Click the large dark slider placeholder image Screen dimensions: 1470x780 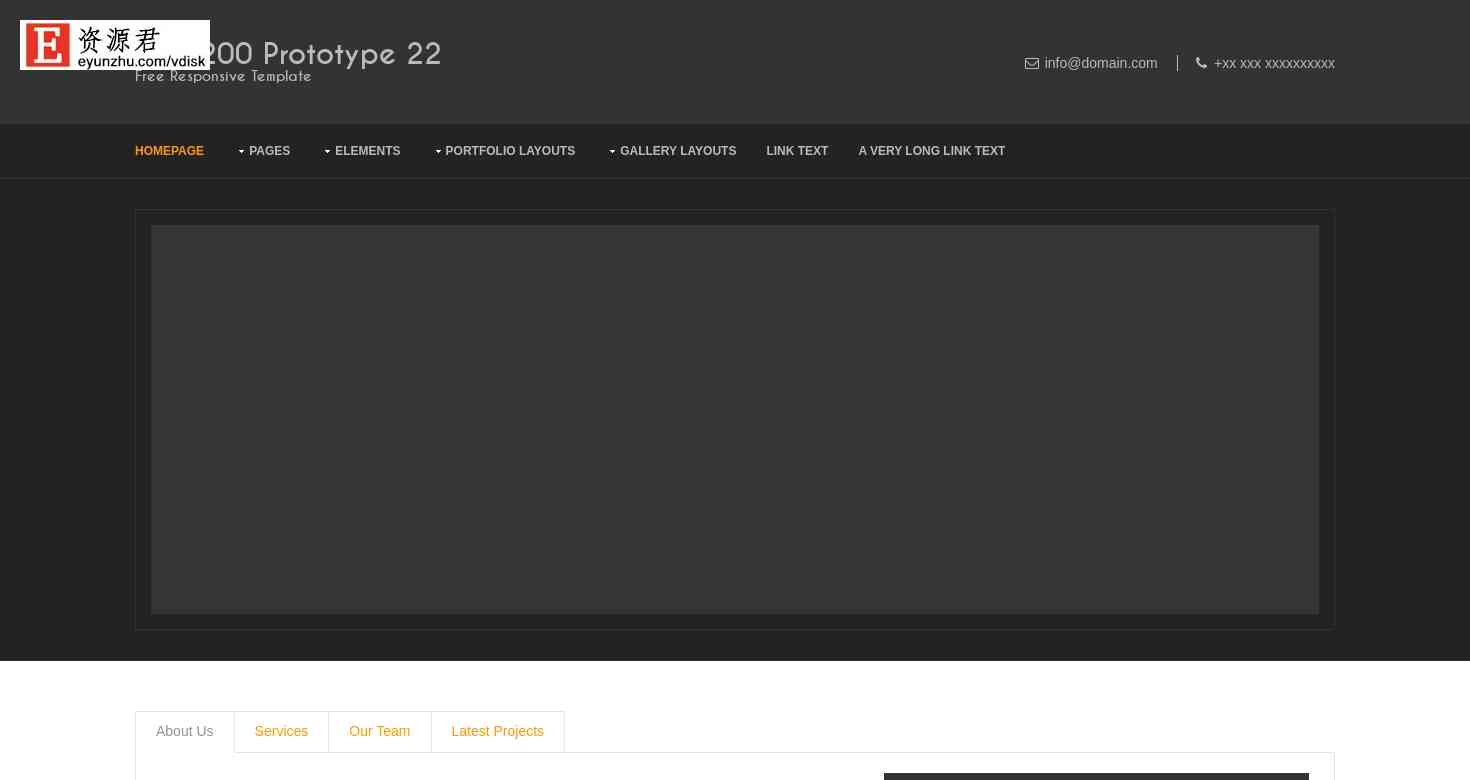click(735, 419)
